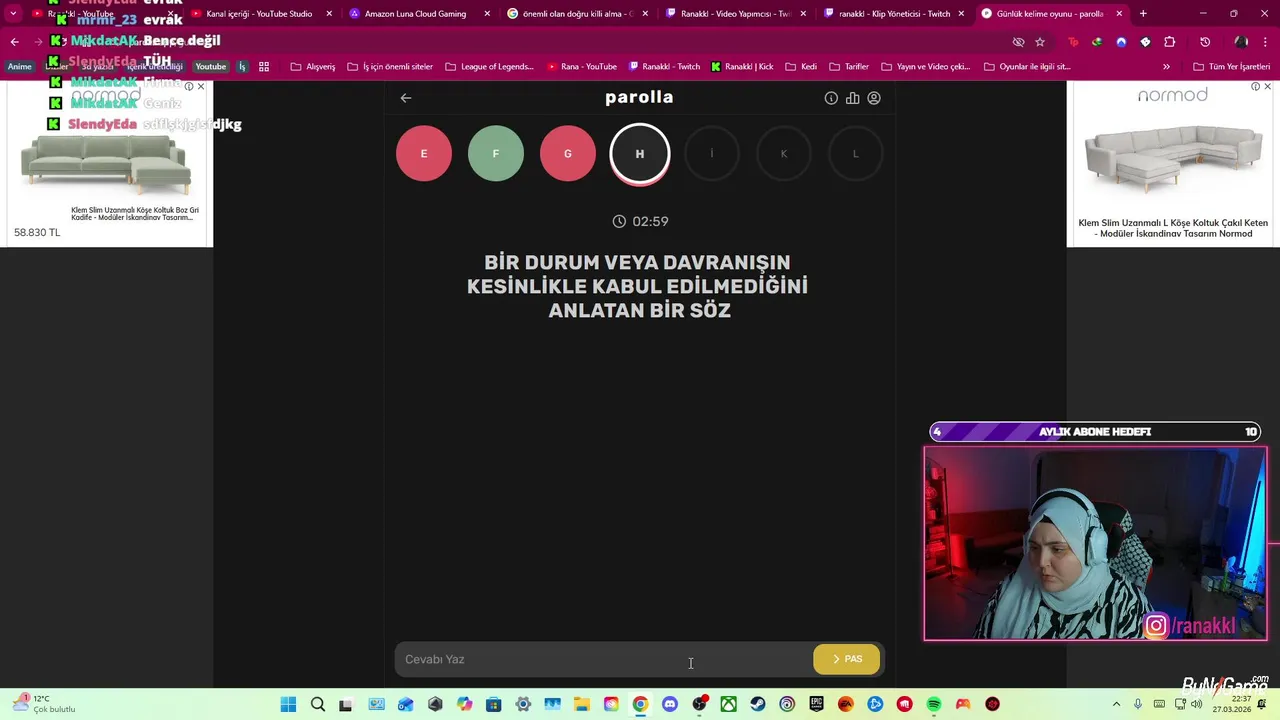Switch to the önemli olan doğru kilit Google tab
The height and width of the screenshot is (720, 1280).
click(578, 14)
